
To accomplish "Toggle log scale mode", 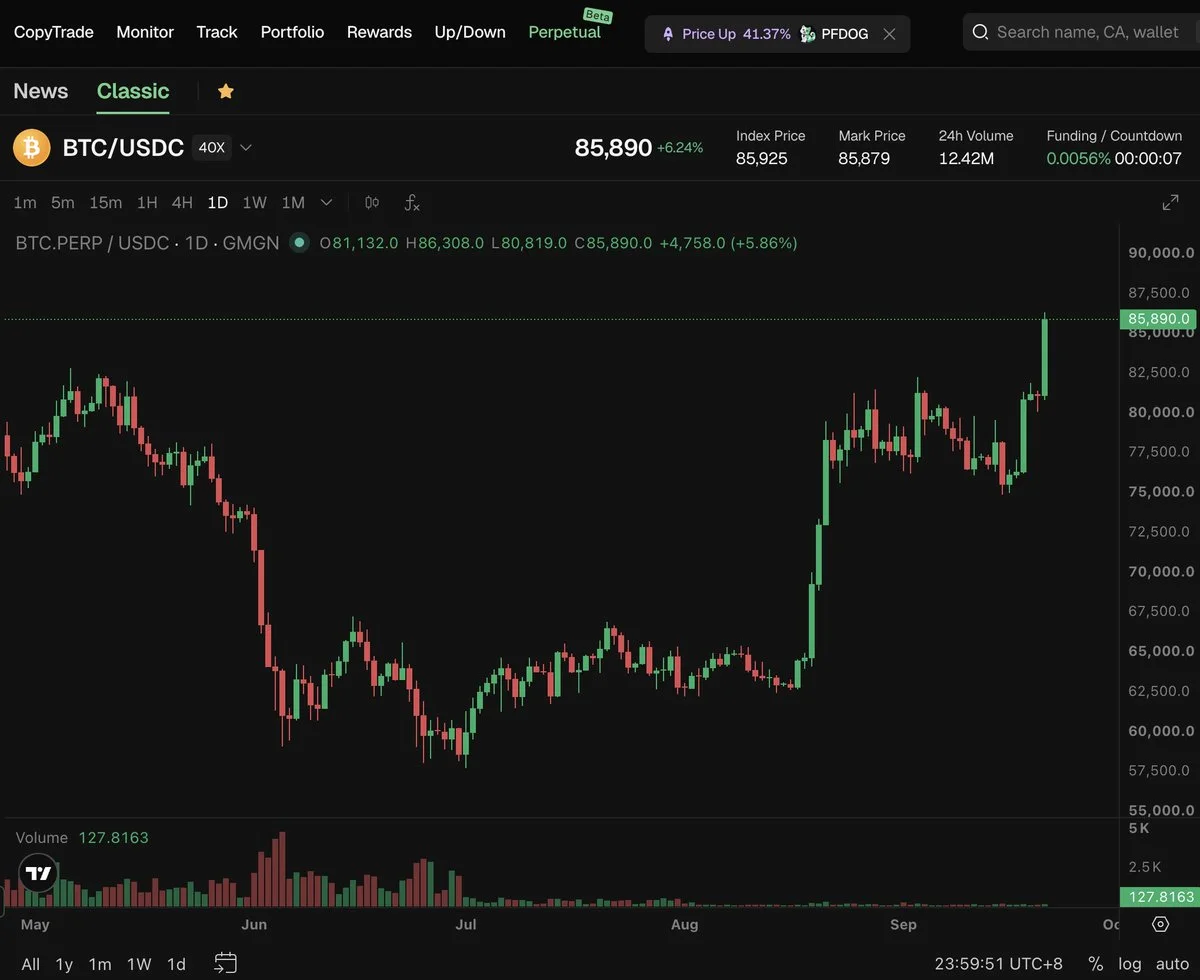I will point(1130,964).
